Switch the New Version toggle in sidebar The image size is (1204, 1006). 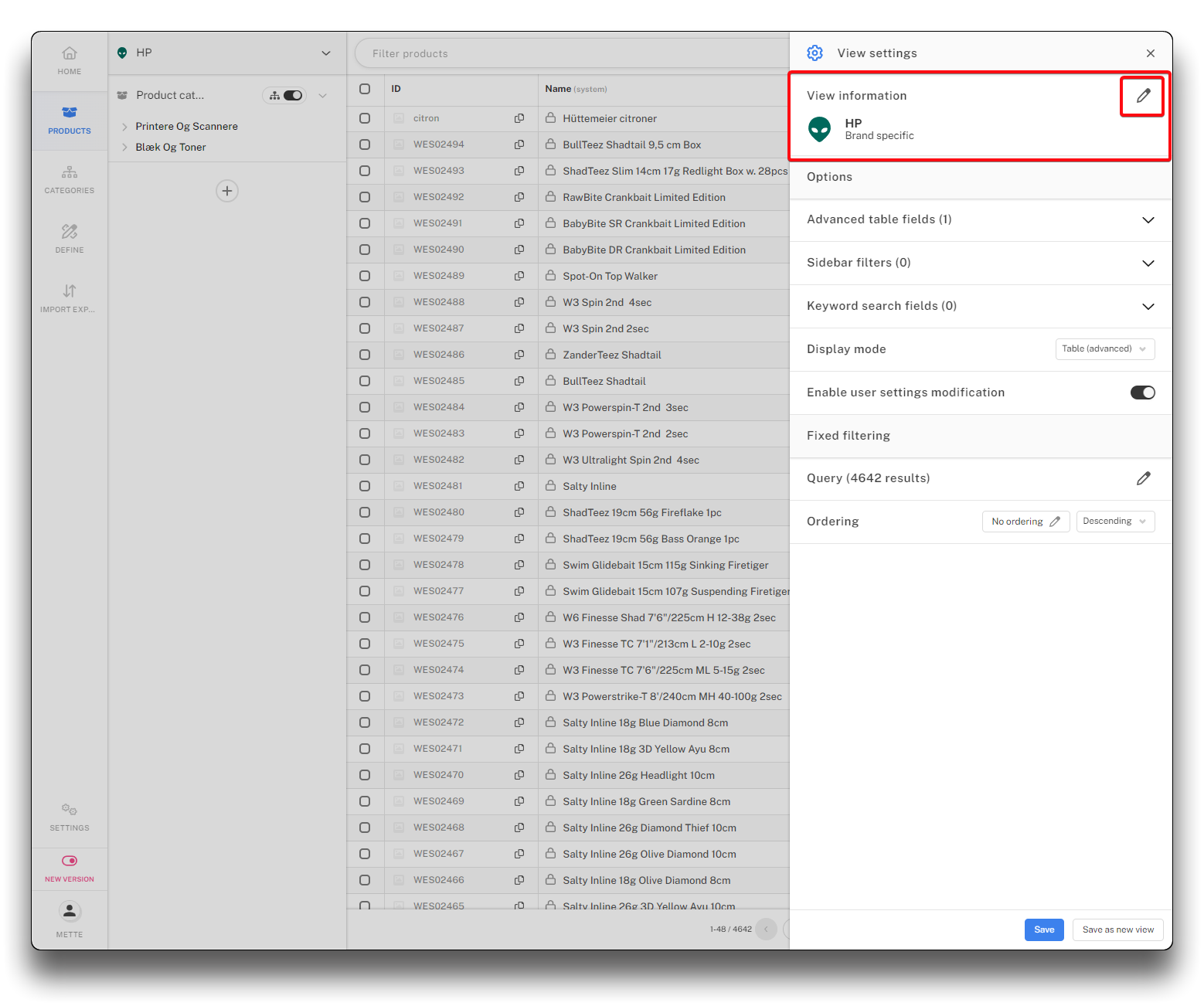70,861
